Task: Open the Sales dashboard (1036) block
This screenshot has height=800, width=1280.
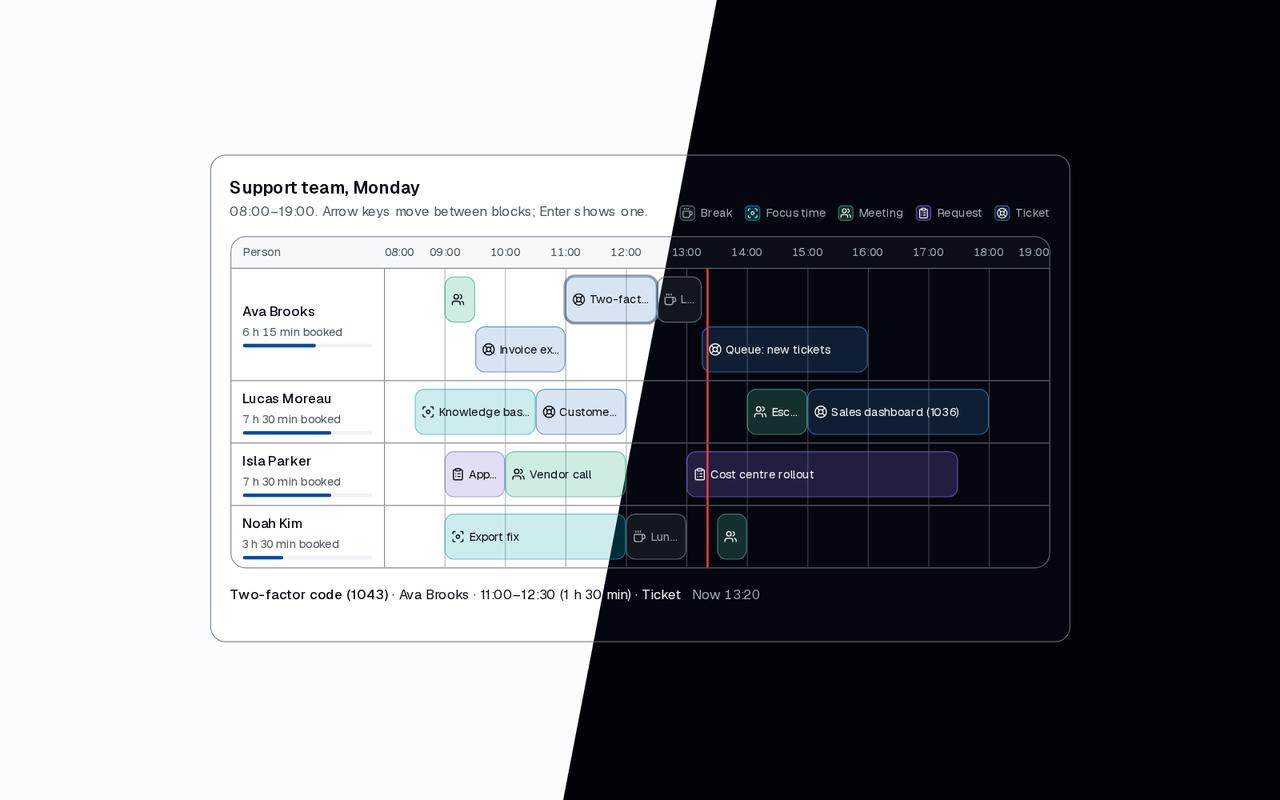Action: pos(898,412)
